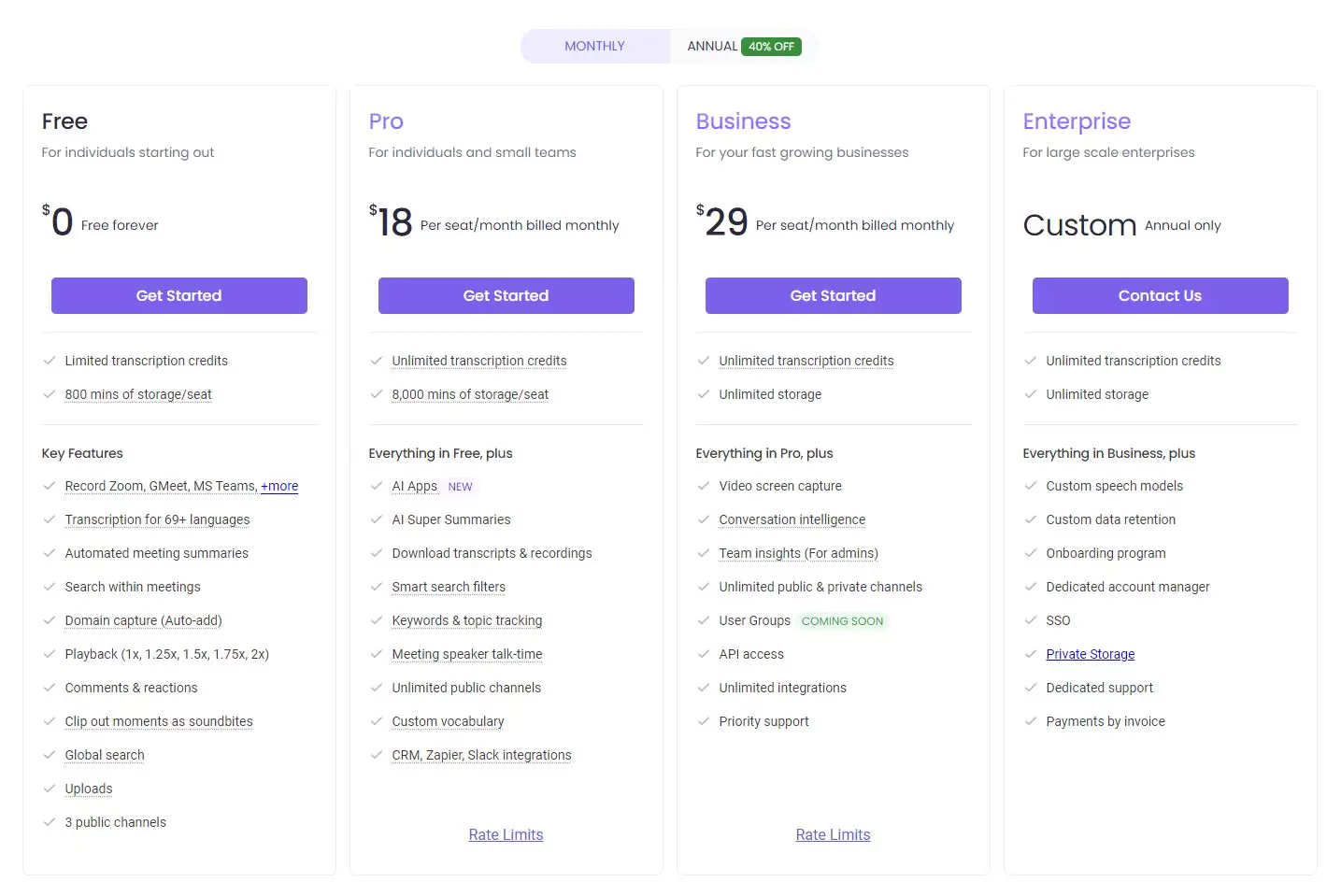
Task: Click CRM, Zapier, Slack integrations link
Action: pyautogui.click(x=481, y=755)
